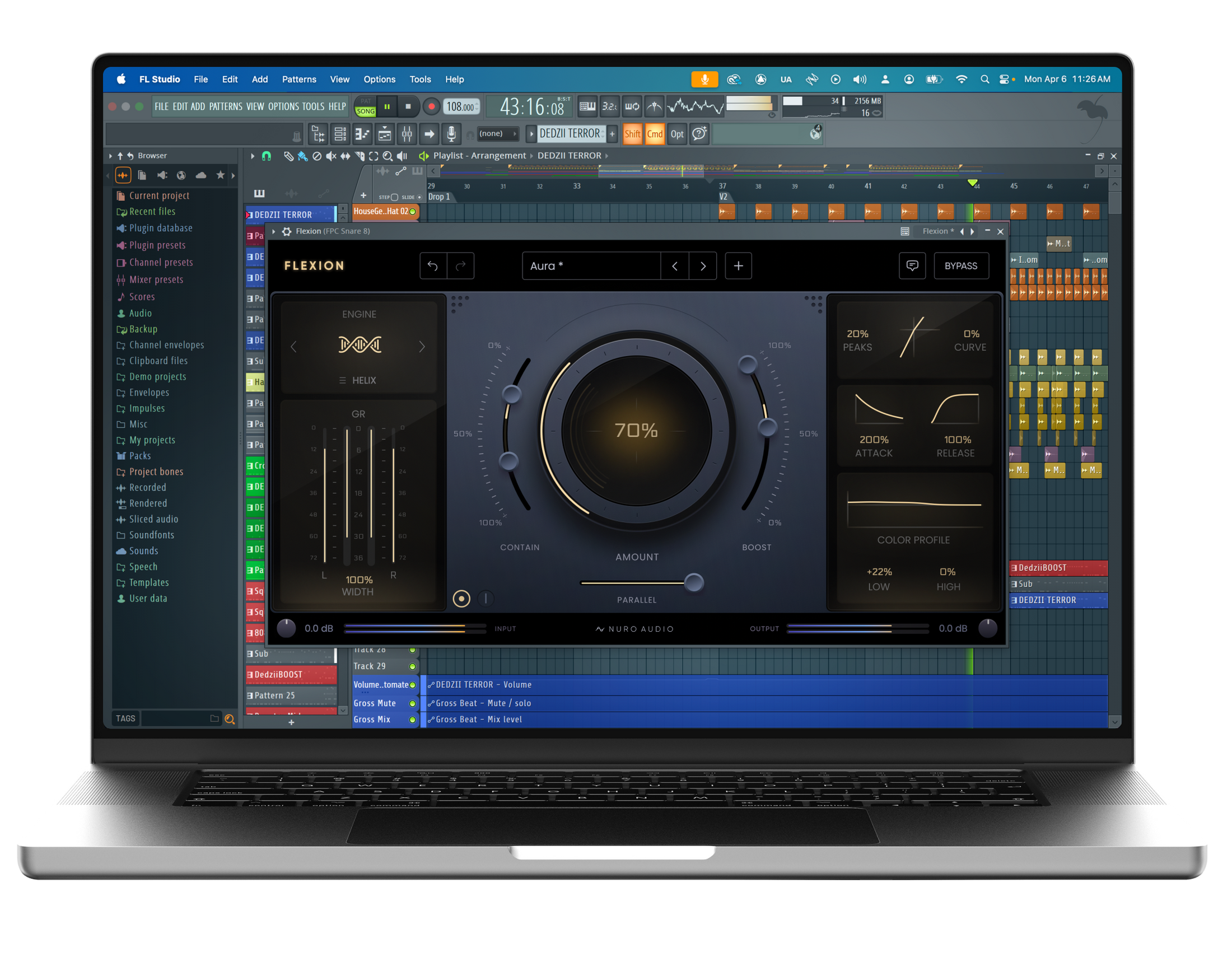Open the help assistant speech bubble icon

click(699, 134)
